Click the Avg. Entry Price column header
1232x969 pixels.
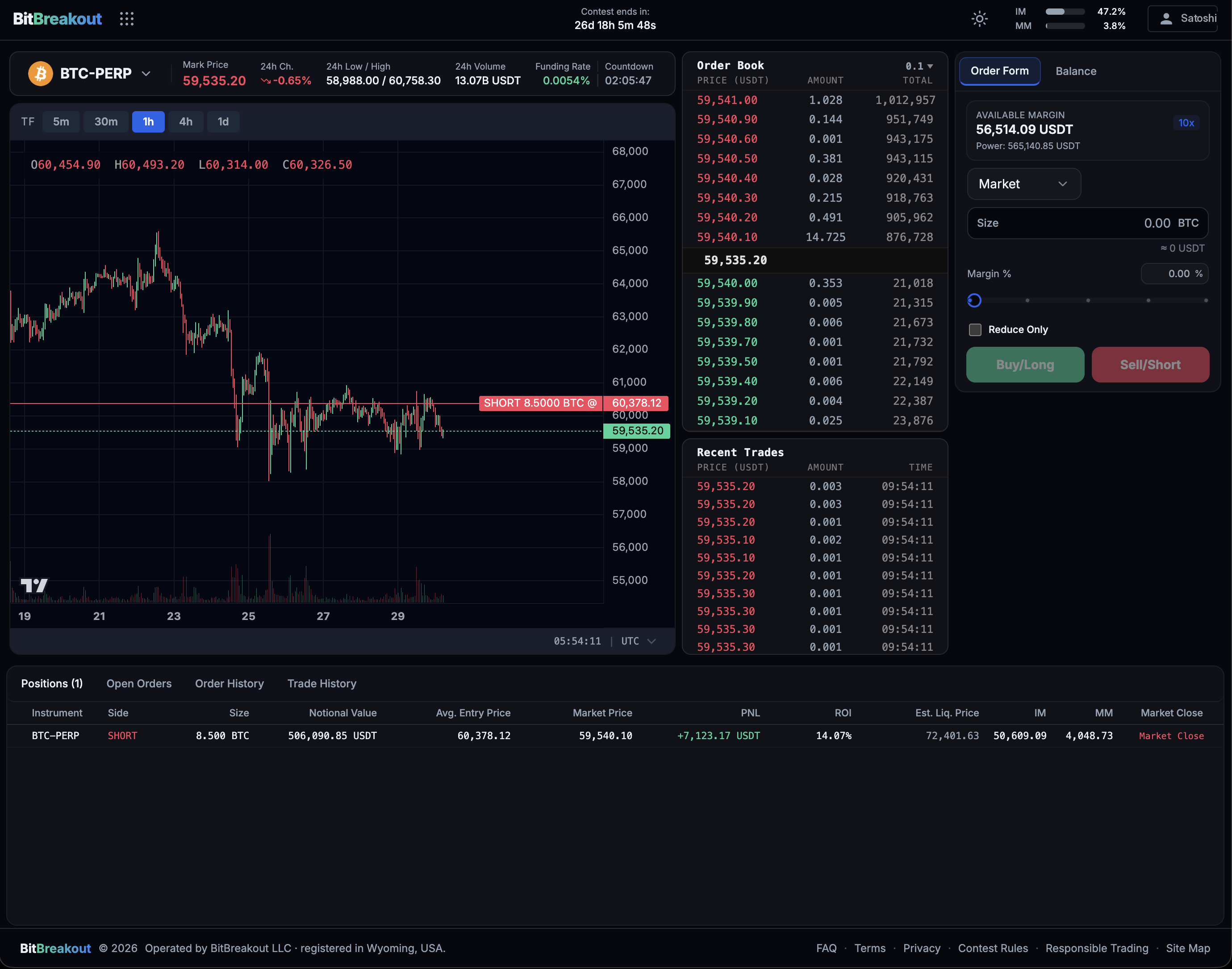pyautogui.click(x=473, y=712)
